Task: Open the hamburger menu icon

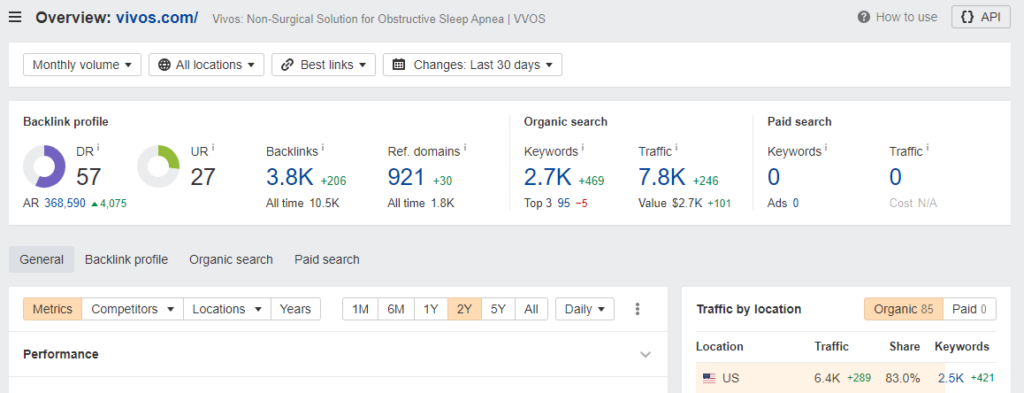Action: 15,18
